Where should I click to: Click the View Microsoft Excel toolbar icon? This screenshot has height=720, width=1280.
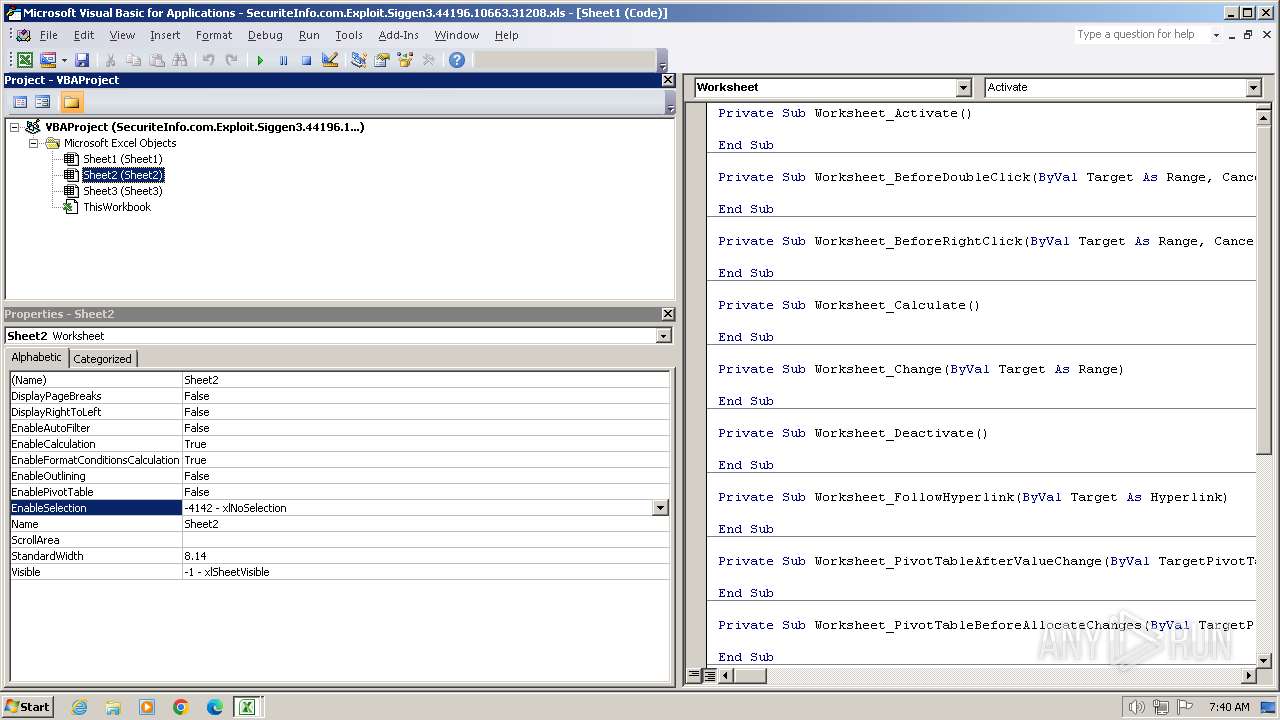click(25, 60)
